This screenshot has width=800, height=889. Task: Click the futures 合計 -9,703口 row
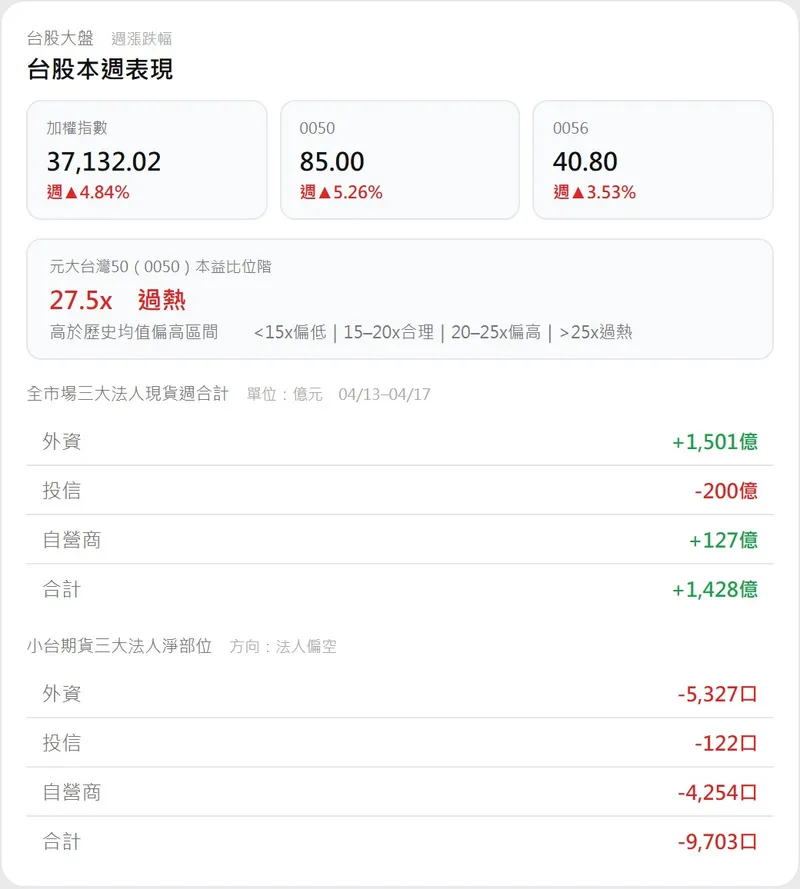point(400,842)
